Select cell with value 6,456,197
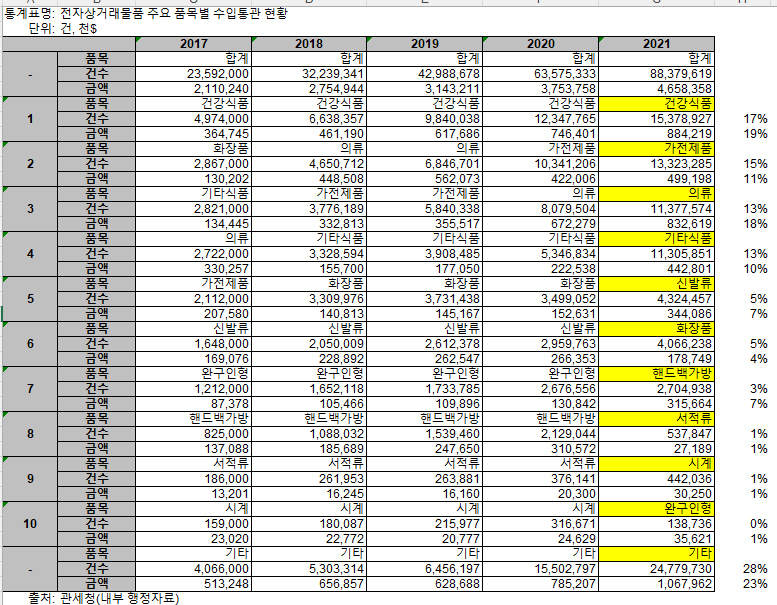The image size is (777, 605). pyautogui.click(x=425, y=568)
